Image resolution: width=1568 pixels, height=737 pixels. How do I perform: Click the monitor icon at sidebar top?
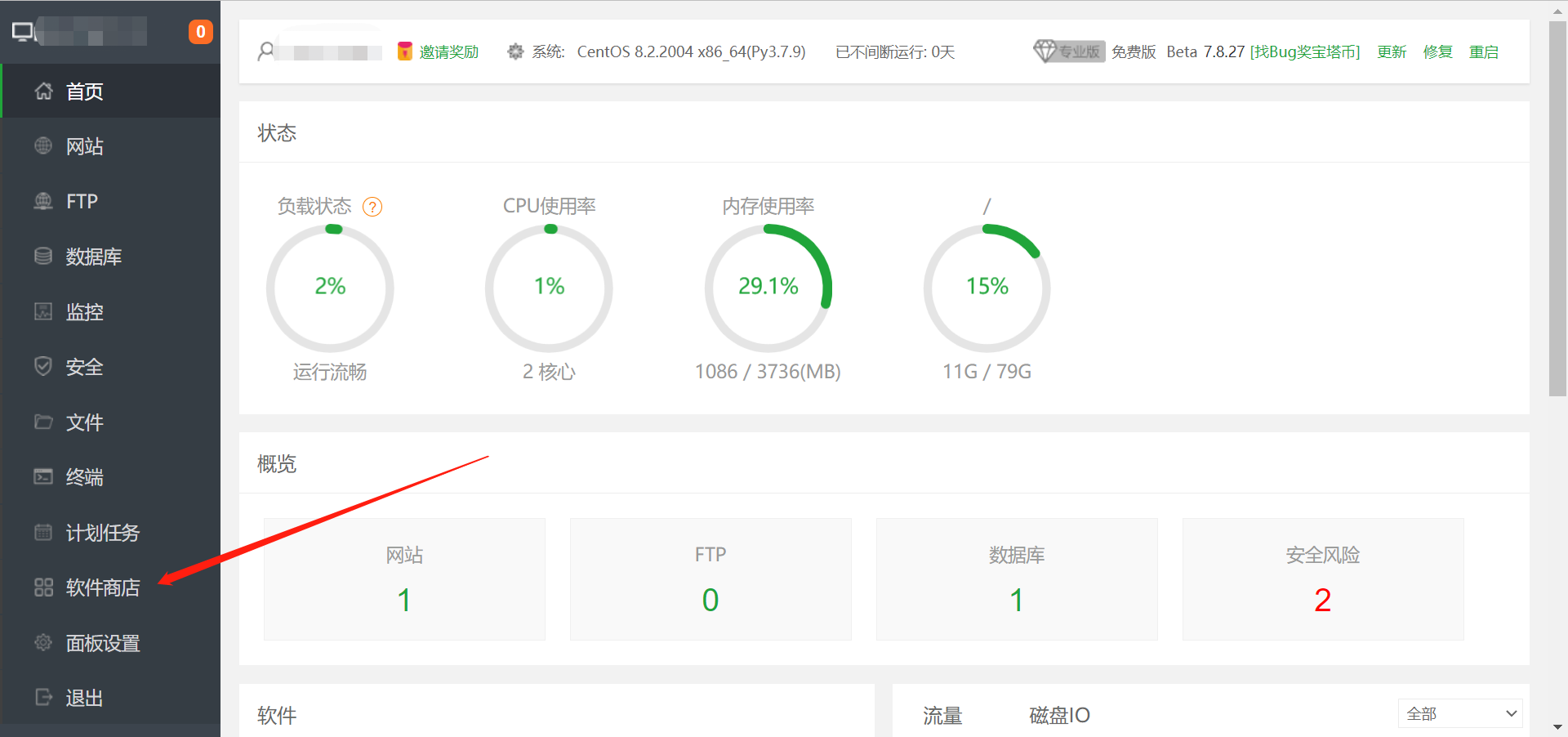24,33
